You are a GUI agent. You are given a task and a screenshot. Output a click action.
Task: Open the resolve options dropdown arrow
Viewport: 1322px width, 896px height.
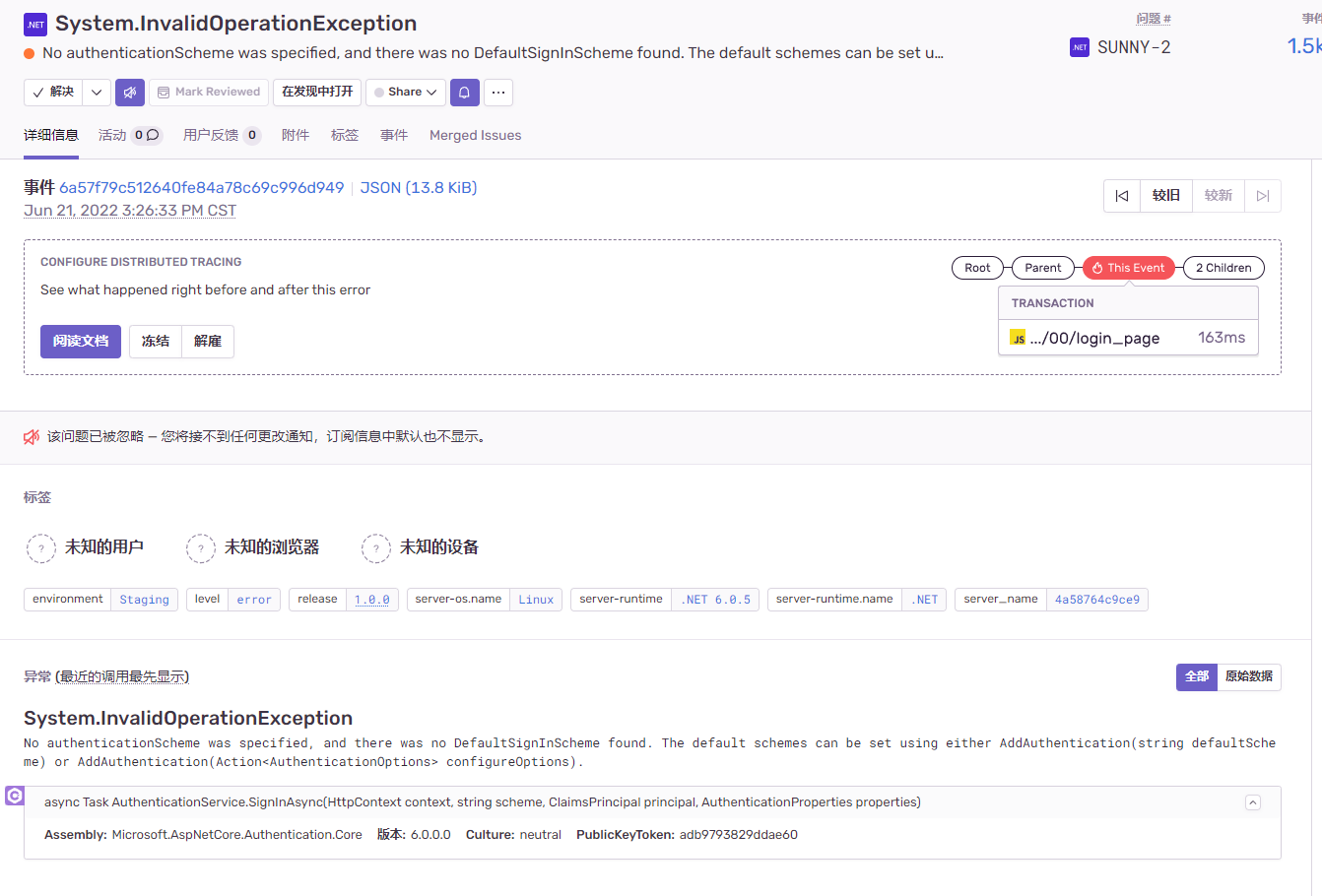pos(97,93)
